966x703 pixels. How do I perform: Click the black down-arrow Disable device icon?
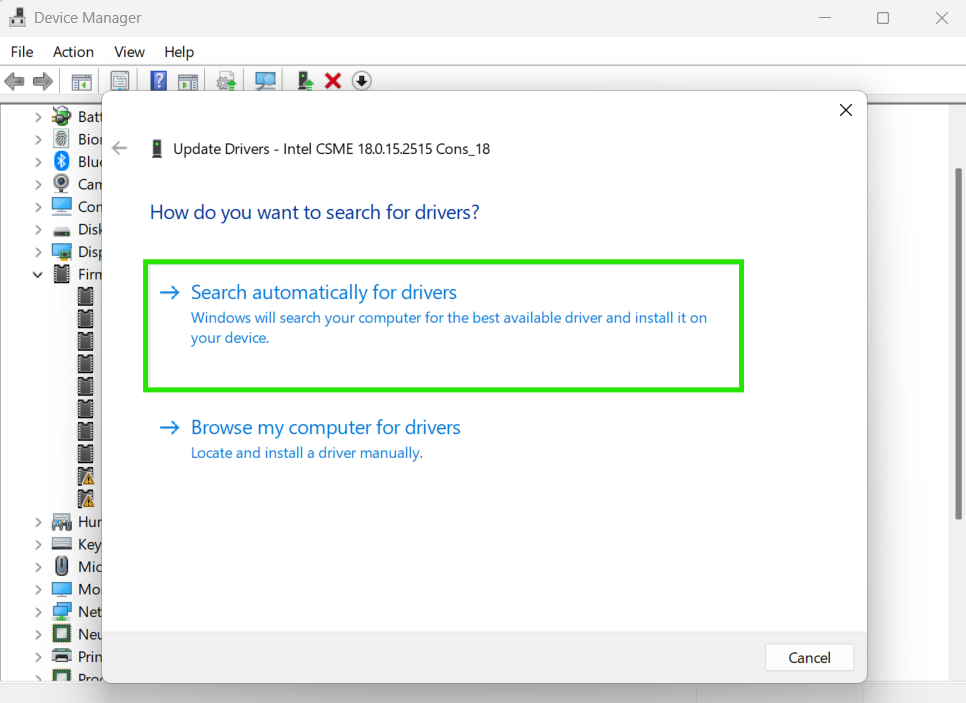362,81
